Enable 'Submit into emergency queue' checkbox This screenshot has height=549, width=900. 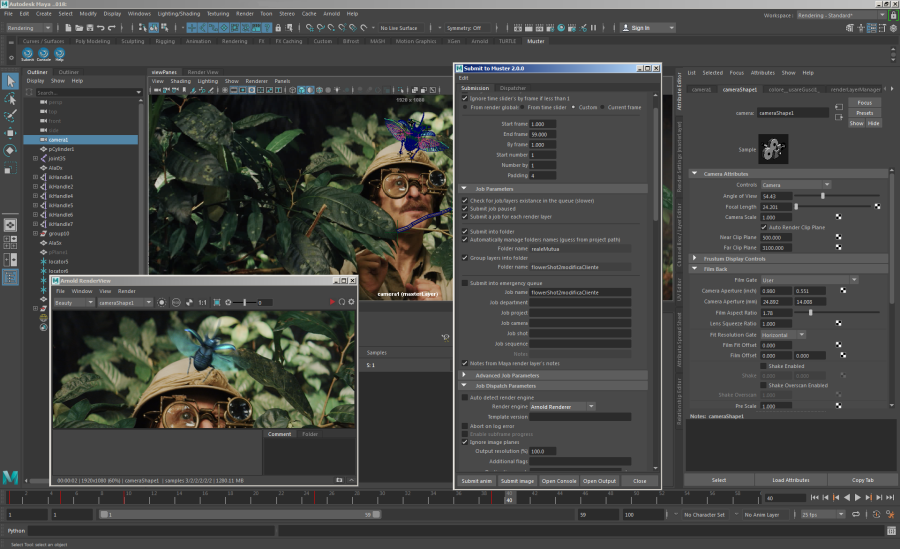(464, 283)
